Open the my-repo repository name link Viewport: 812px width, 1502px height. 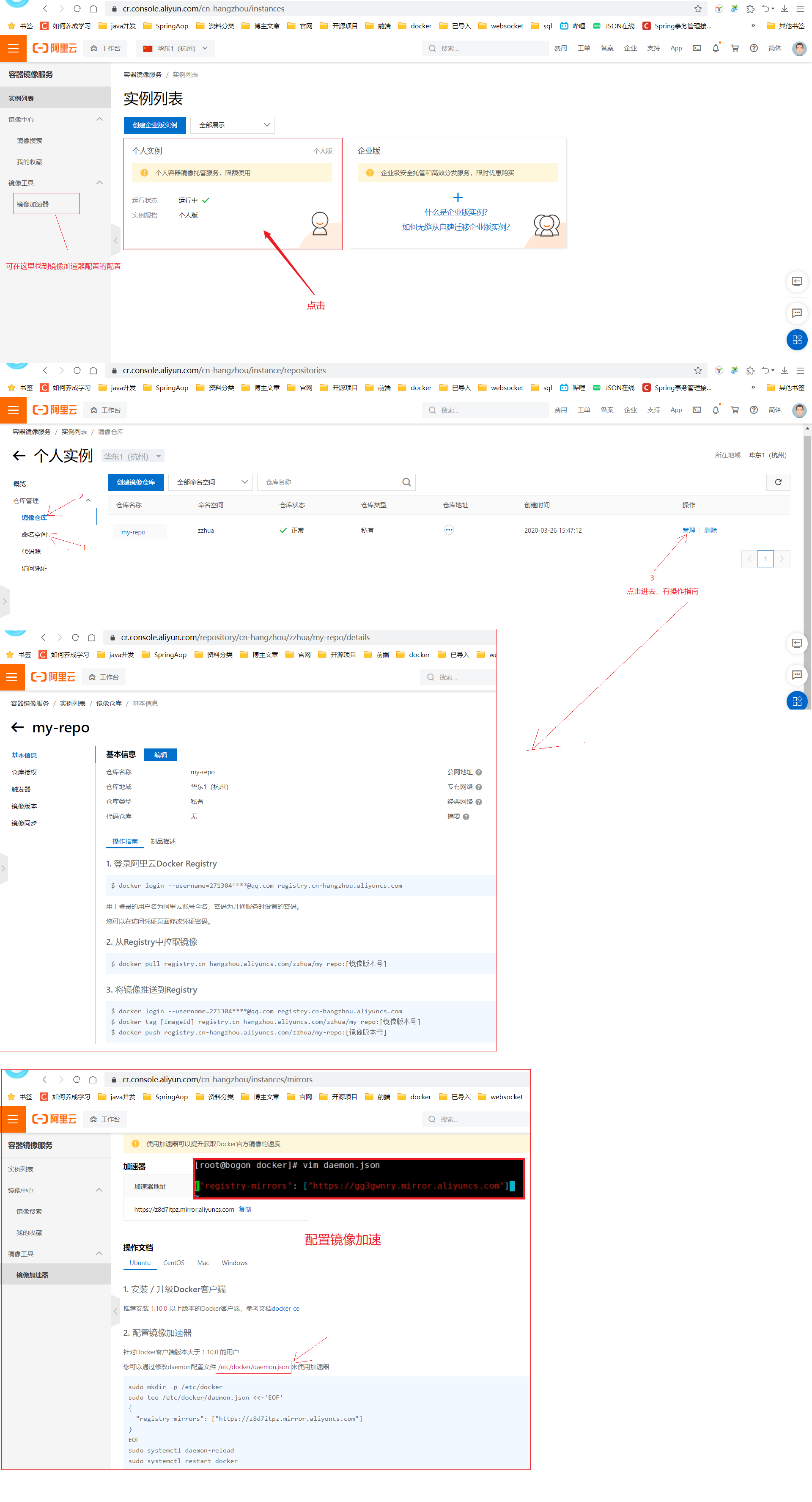[x=134, y=532]
